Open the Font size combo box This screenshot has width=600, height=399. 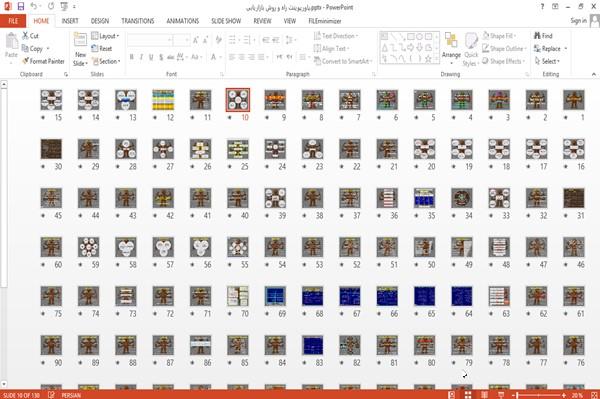(181, 40)
